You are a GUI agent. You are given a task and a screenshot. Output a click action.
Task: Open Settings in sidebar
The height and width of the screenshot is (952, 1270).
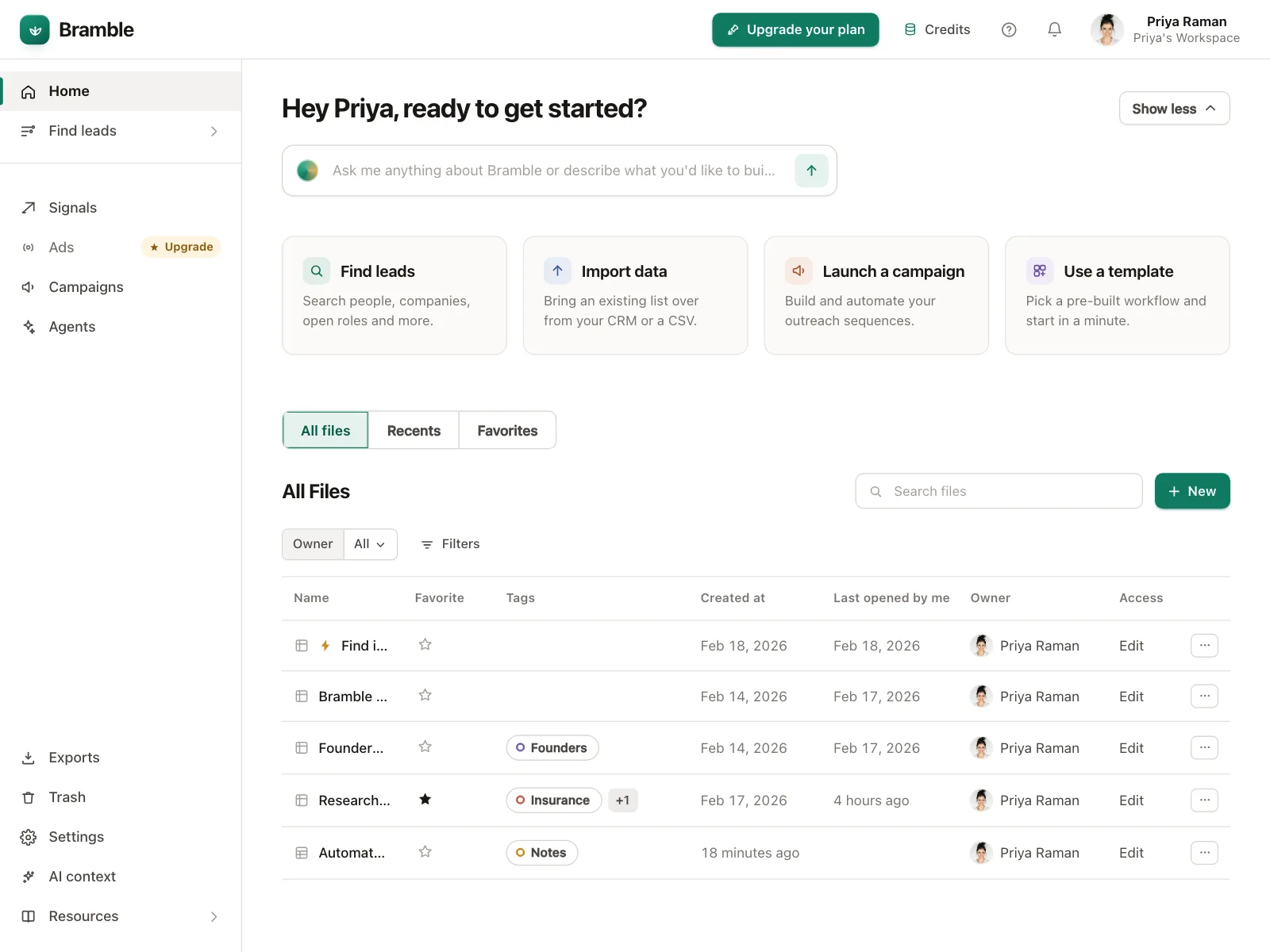(121, 837)
